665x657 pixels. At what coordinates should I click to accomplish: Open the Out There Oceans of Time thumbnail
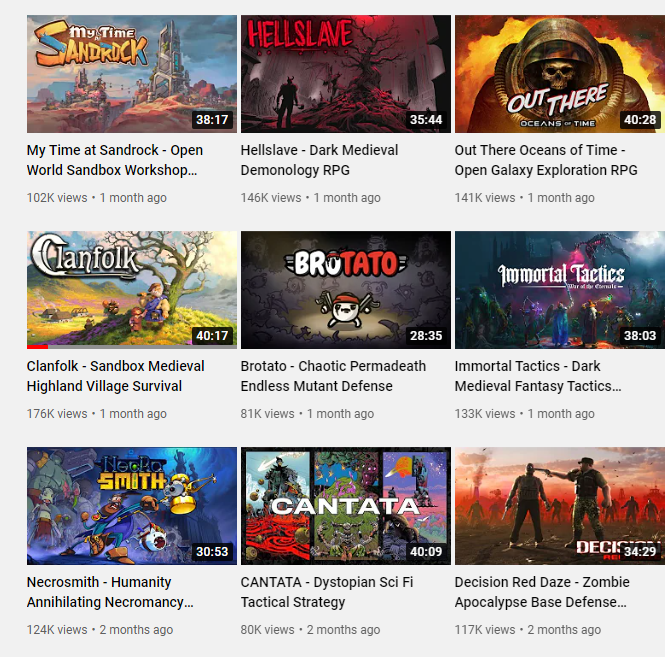click(560, 74)
